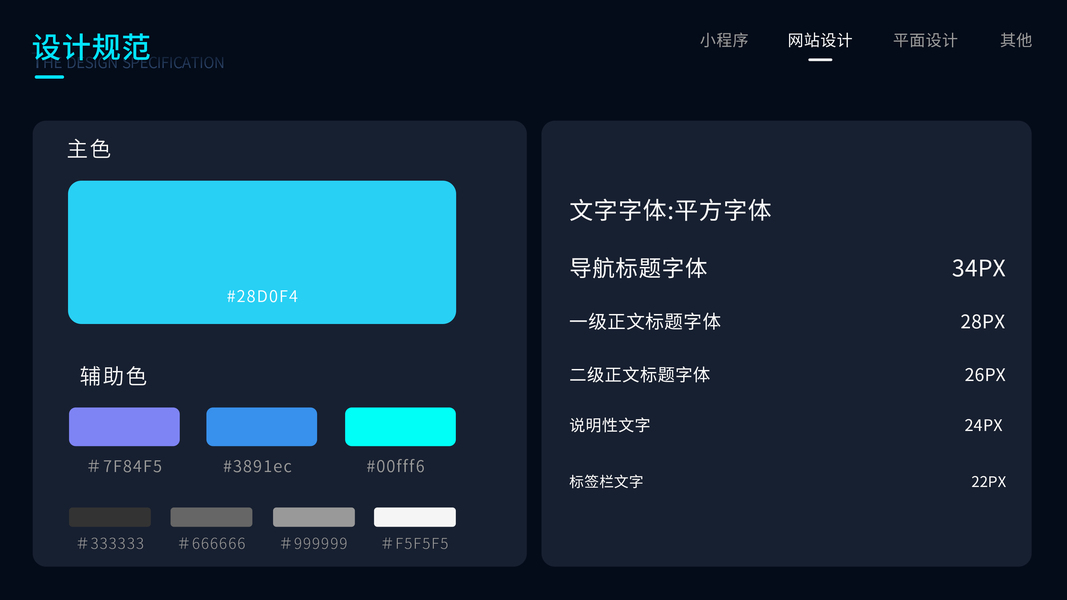Select the cyan #00fff6 swatch
The width and height of the screenshot is (1067, 600).
pos(400,427)
